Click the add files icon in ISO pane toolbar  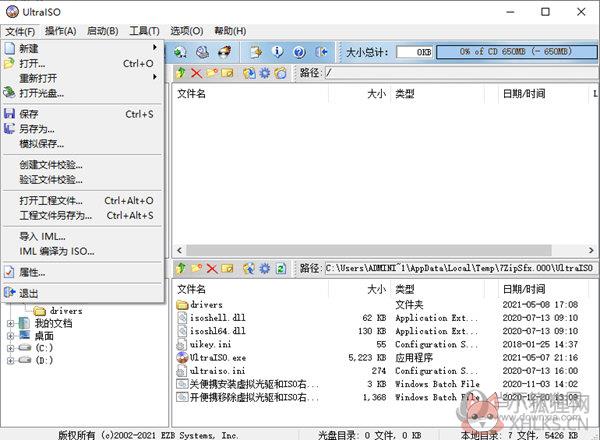point(249,73)
